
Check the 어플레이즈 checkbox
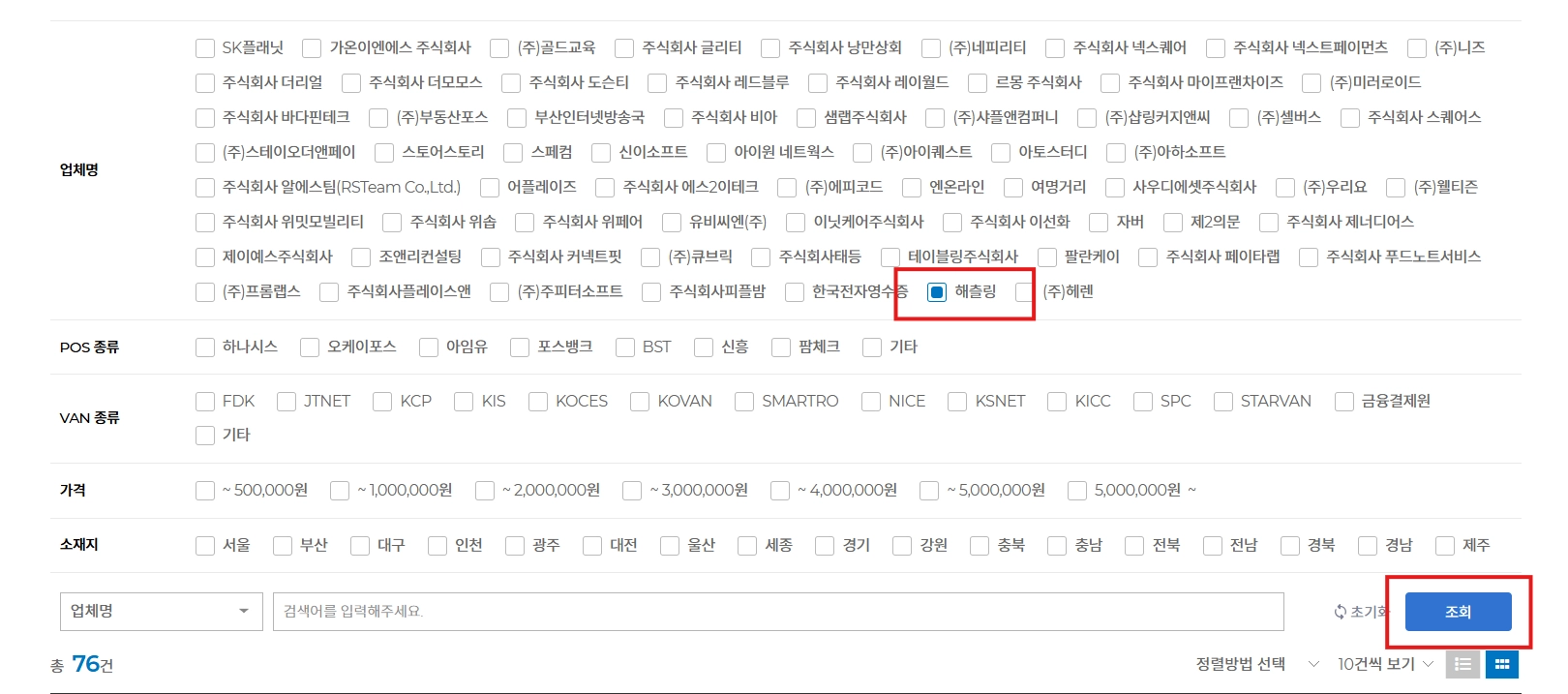pos(490,187)
